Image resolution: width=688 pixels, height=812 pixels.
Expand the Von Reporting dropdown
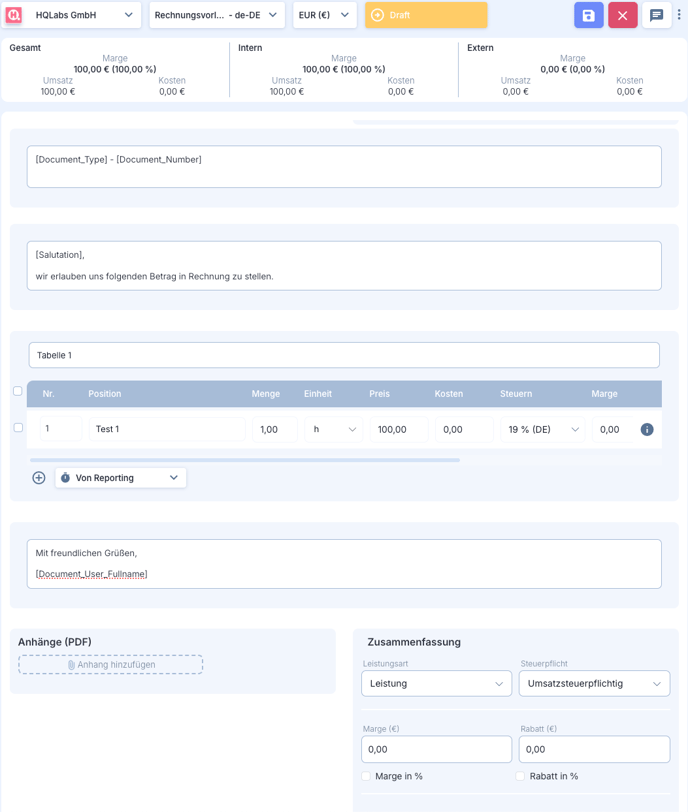(x=121, y=478)
